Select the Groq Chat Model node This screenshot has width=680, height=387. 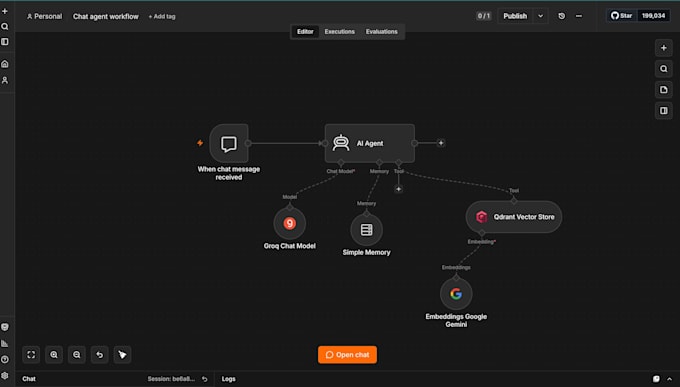(x=290, y=223)
